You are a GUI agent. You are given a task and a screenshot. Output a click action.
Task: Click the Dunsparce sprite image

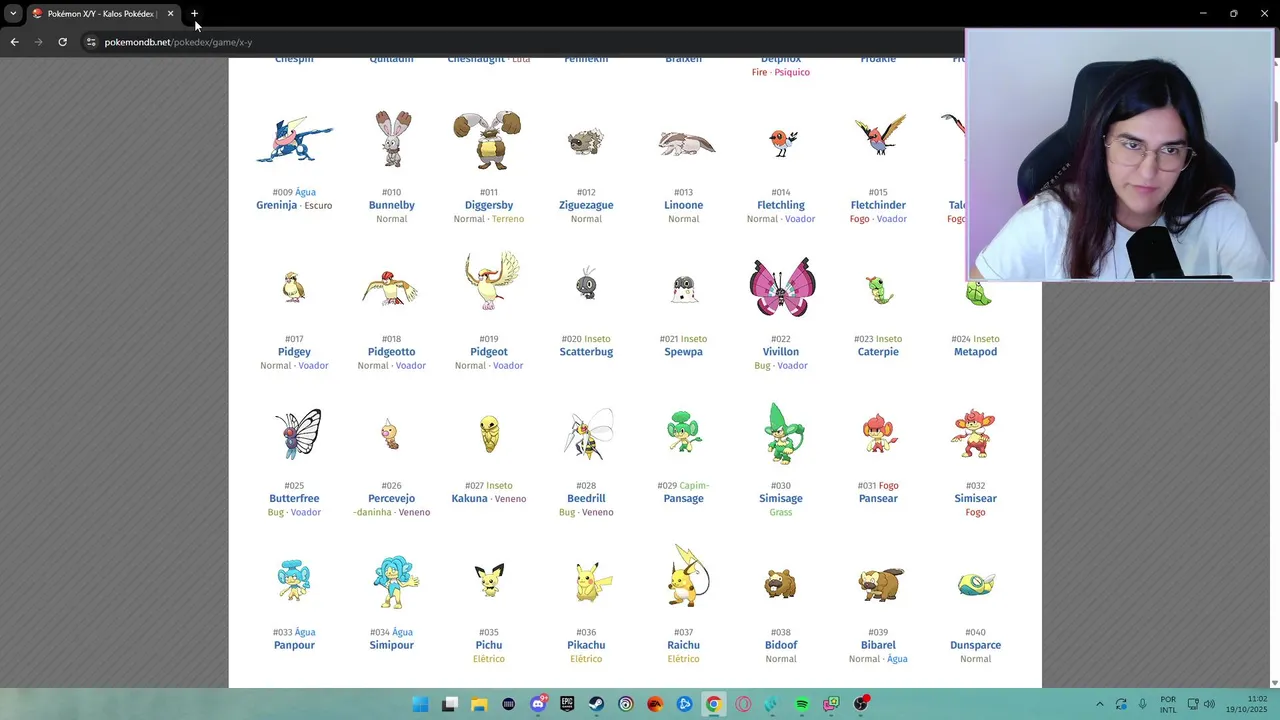tap(976, 583)
